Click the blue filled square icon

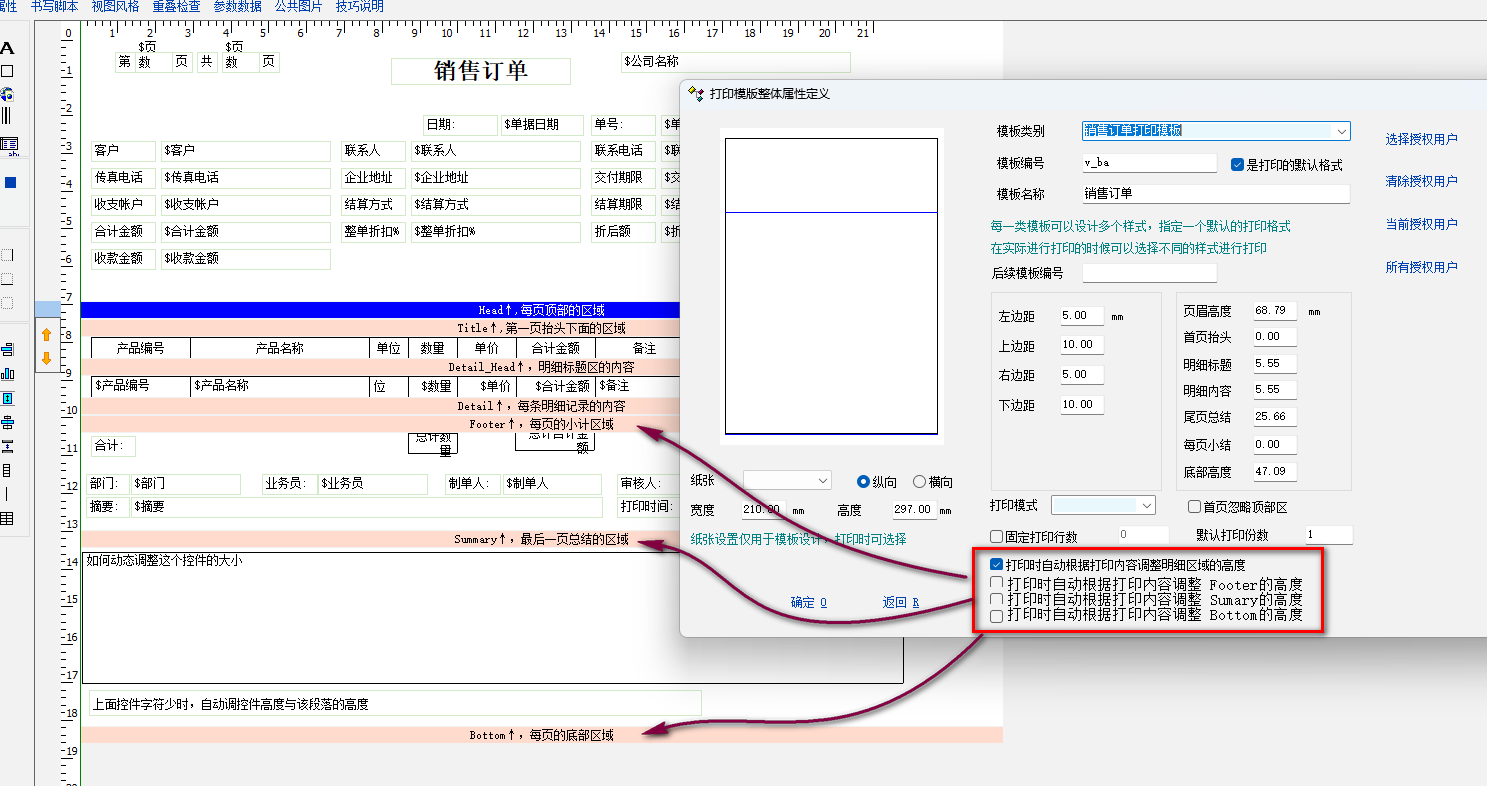coord(10,183)
